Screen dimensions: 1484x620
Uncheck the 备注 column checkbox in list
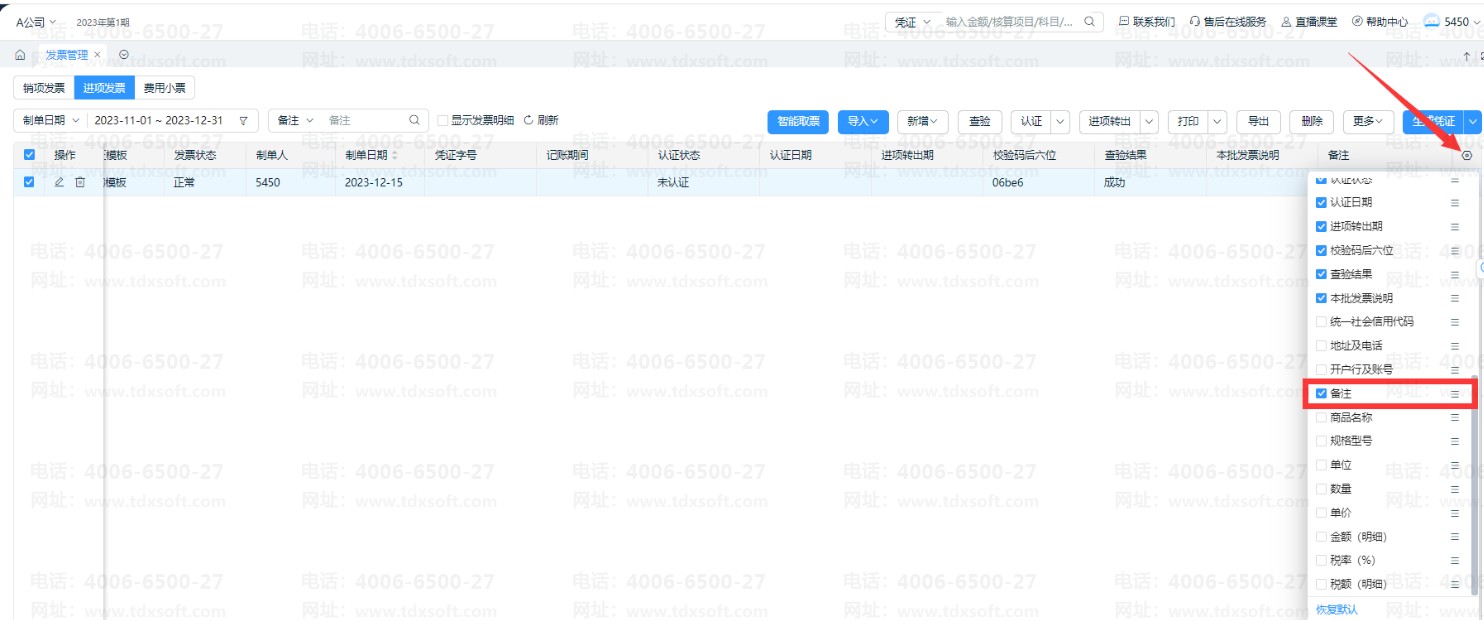pyautogui.click(x=1321, y=394)
